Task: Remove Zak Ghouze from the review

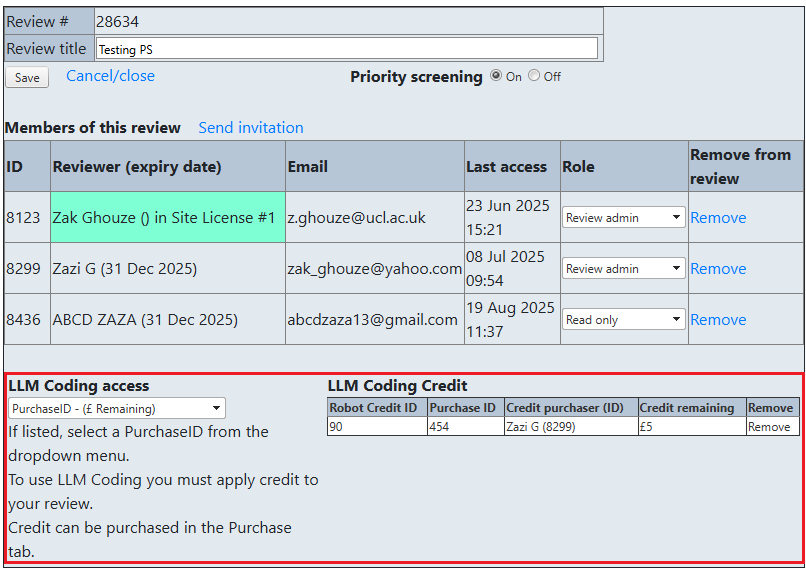Action: [x=718, y=218]
